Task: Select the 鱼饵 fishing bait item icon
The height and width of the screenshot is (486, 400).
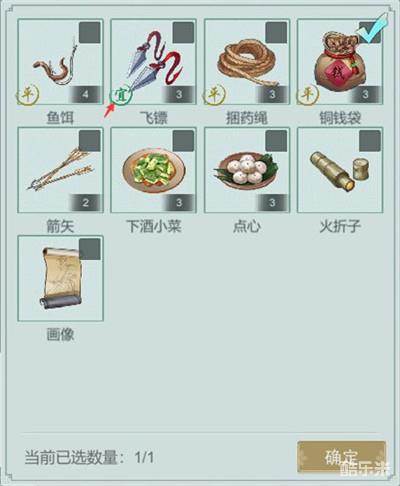Action: pyautogui.click(x=60, y=62)
